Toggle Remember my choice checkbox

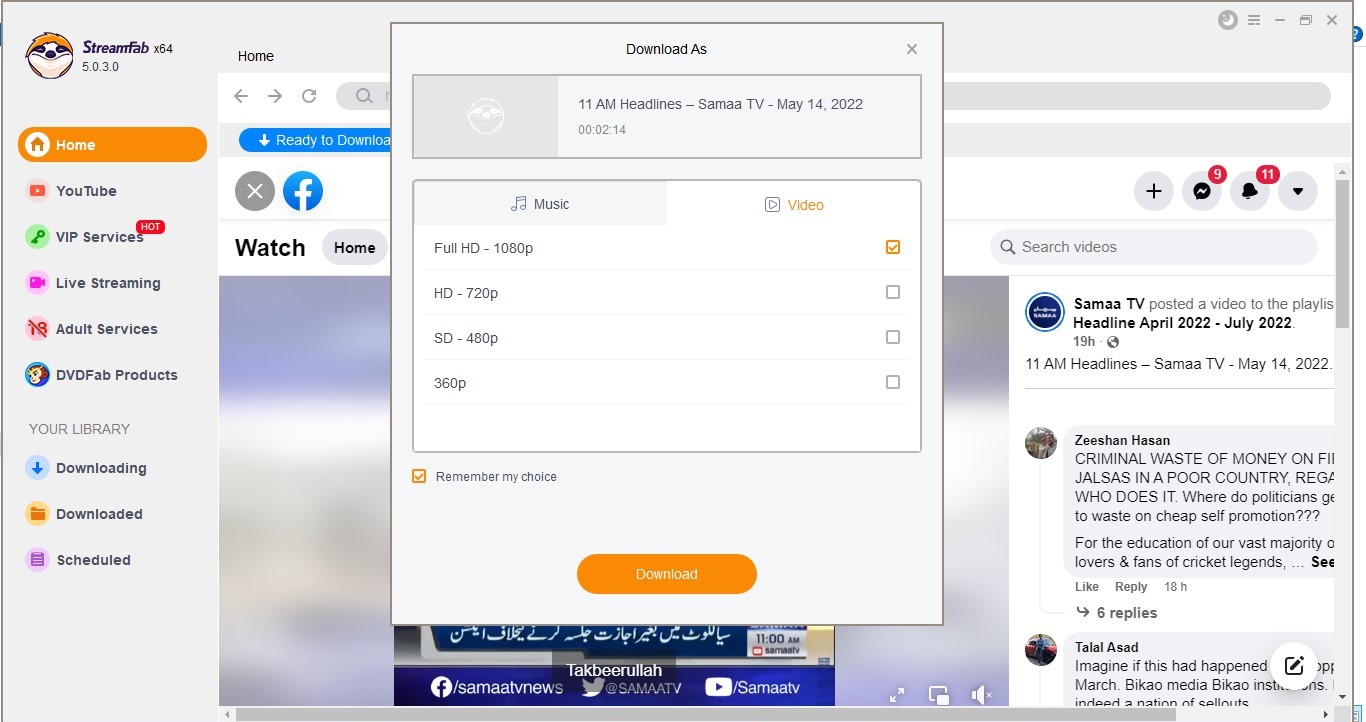click(x=420, y=476)
